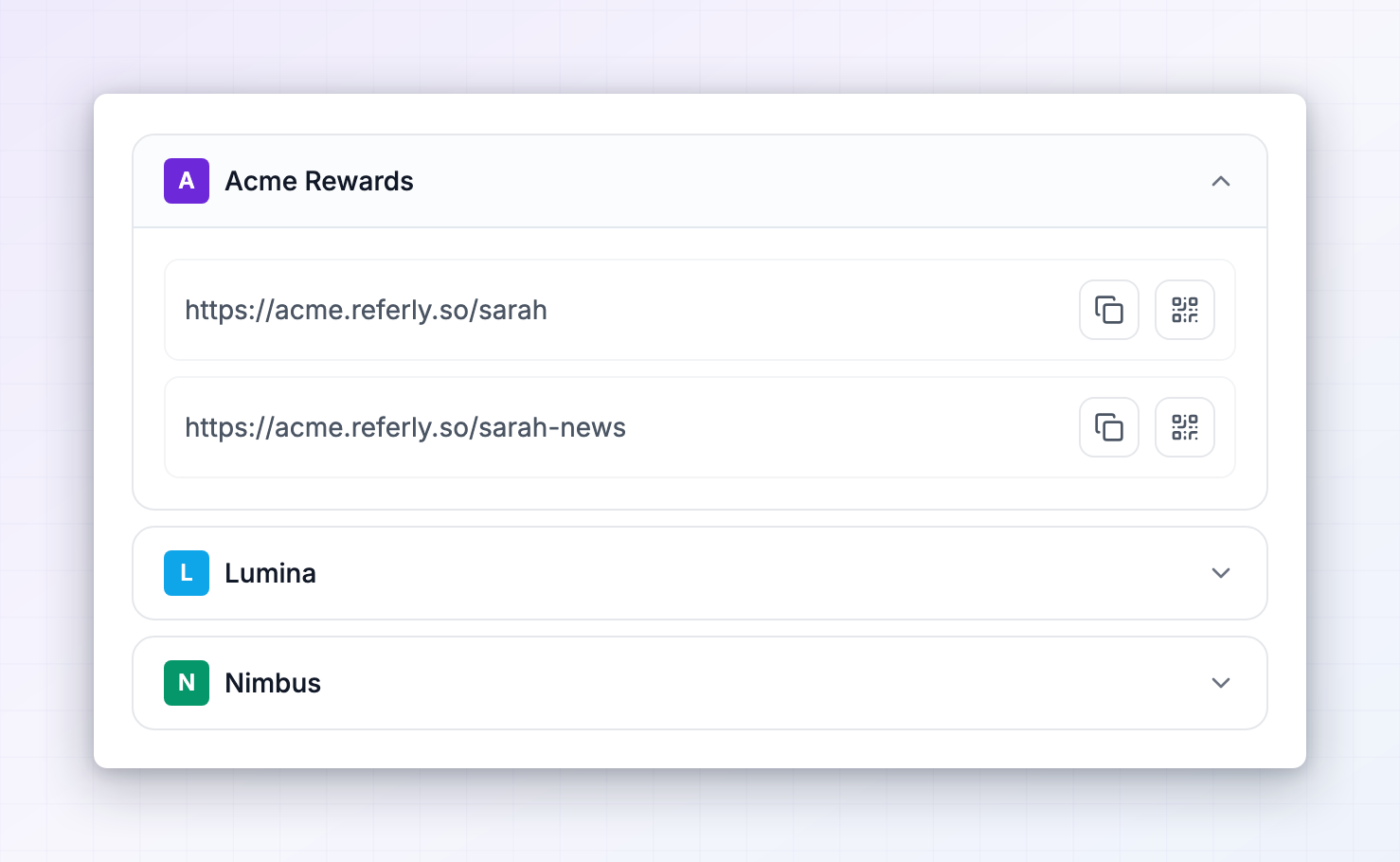Click the first referral link row
The image size is (1400, 862).
click(x=700, y=310)
